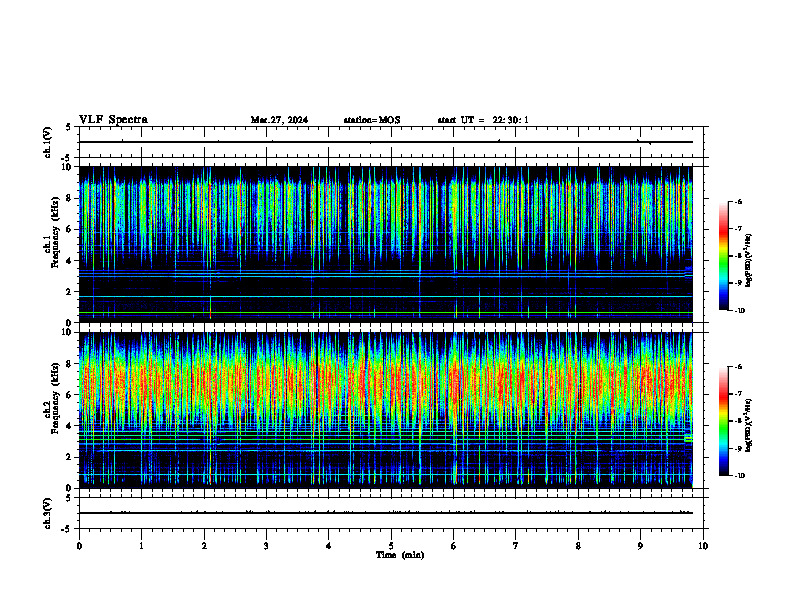
Task: Click the -10 label on ch.2 color bar
Action: (x=740, y=476)
